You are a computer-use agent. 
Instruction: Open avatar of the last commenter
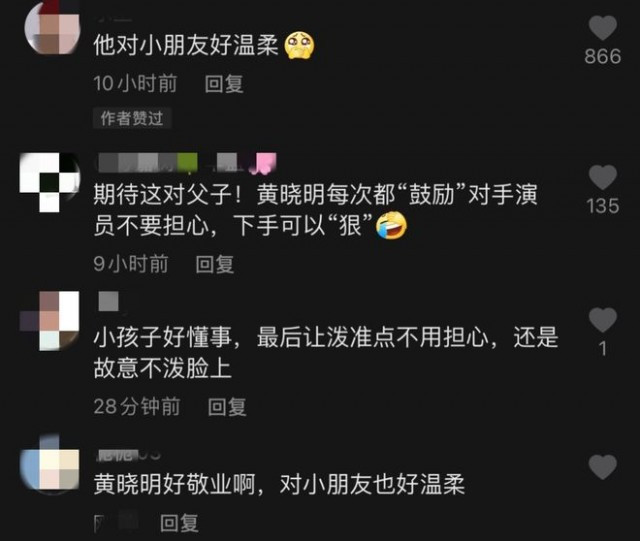[x=49, y=465]
